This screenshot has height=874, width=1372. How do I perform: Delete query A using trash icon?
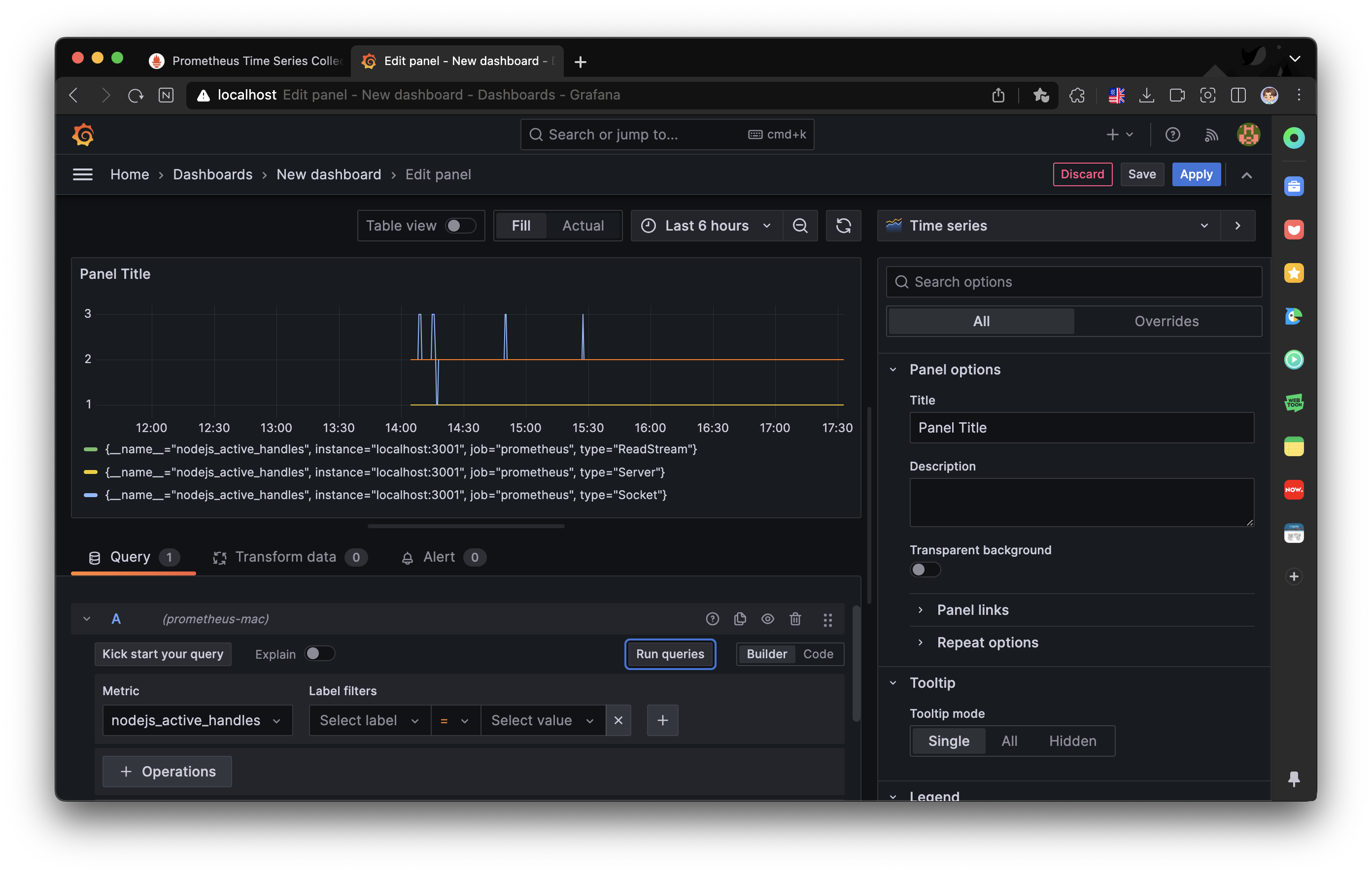(795, 619)
